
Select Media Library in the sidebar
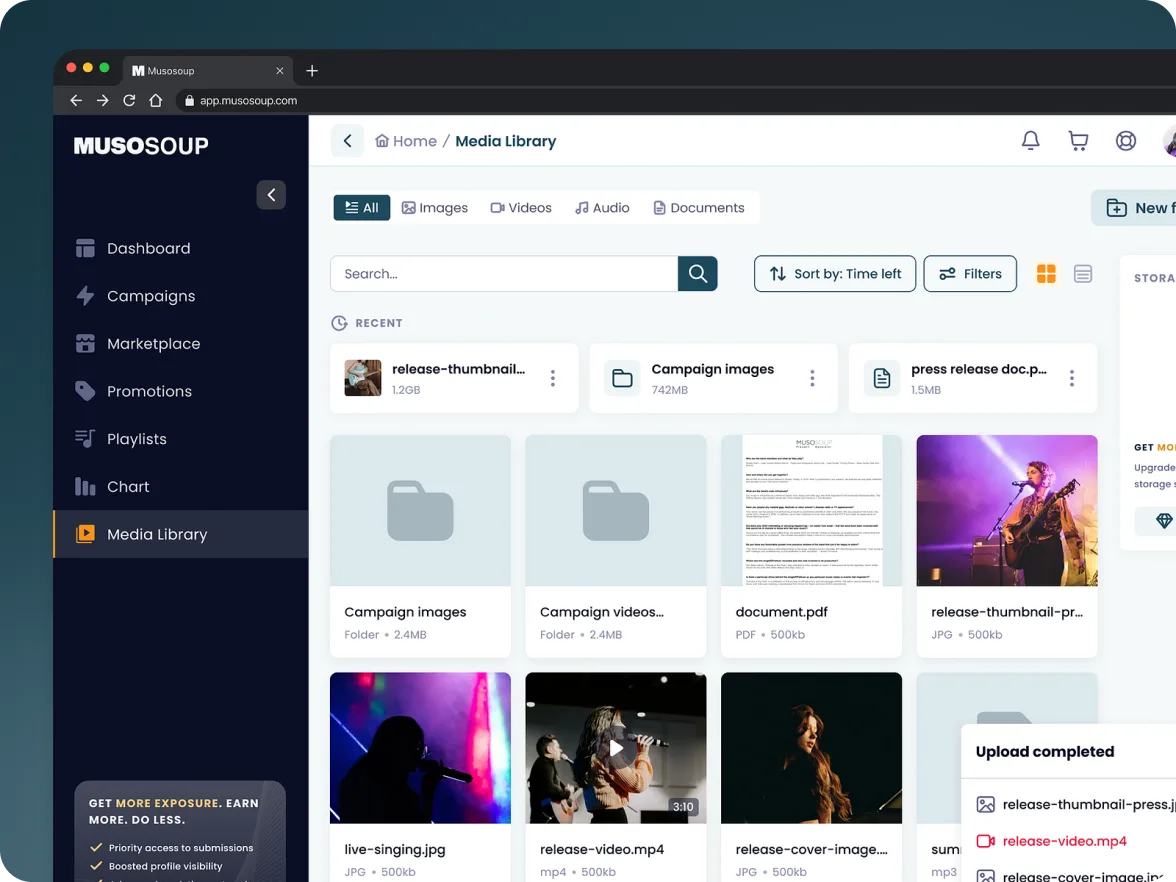(180, 534)
